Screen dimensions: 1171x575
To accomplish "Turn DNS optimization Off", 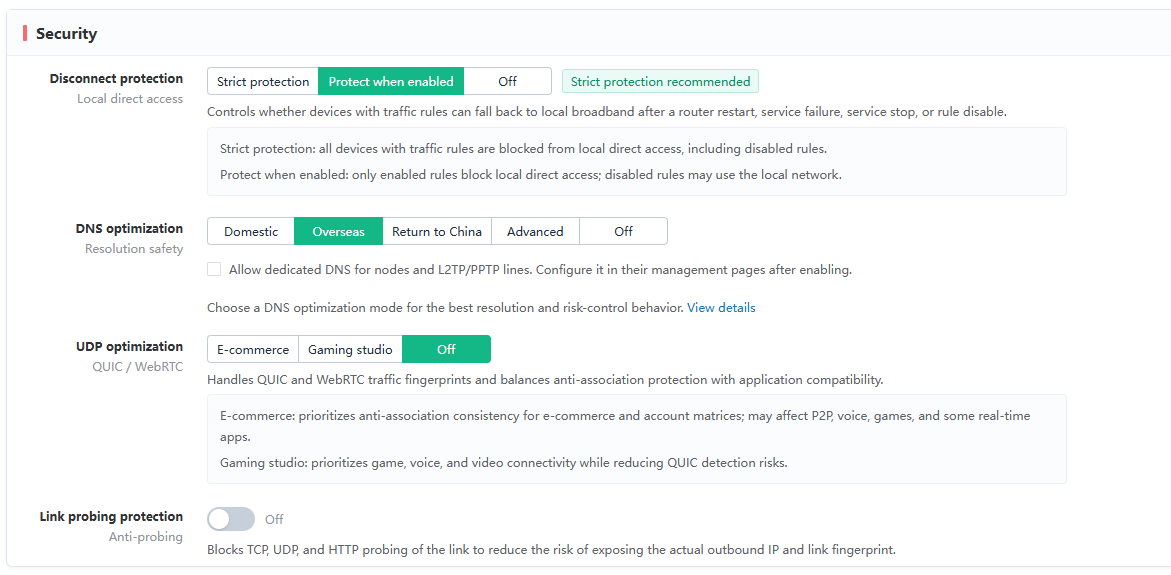I will point(624,231).
